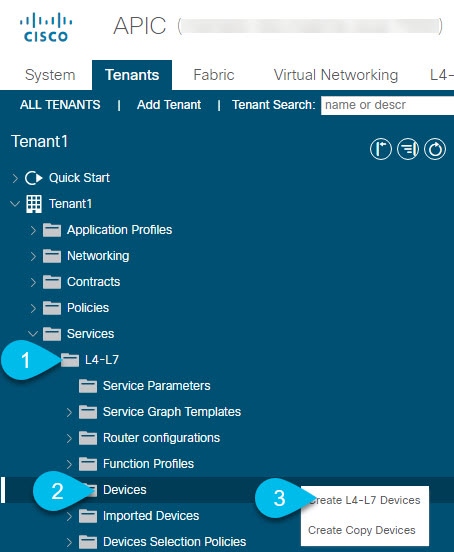Expand the Policies chevron

tap(33, 308)
